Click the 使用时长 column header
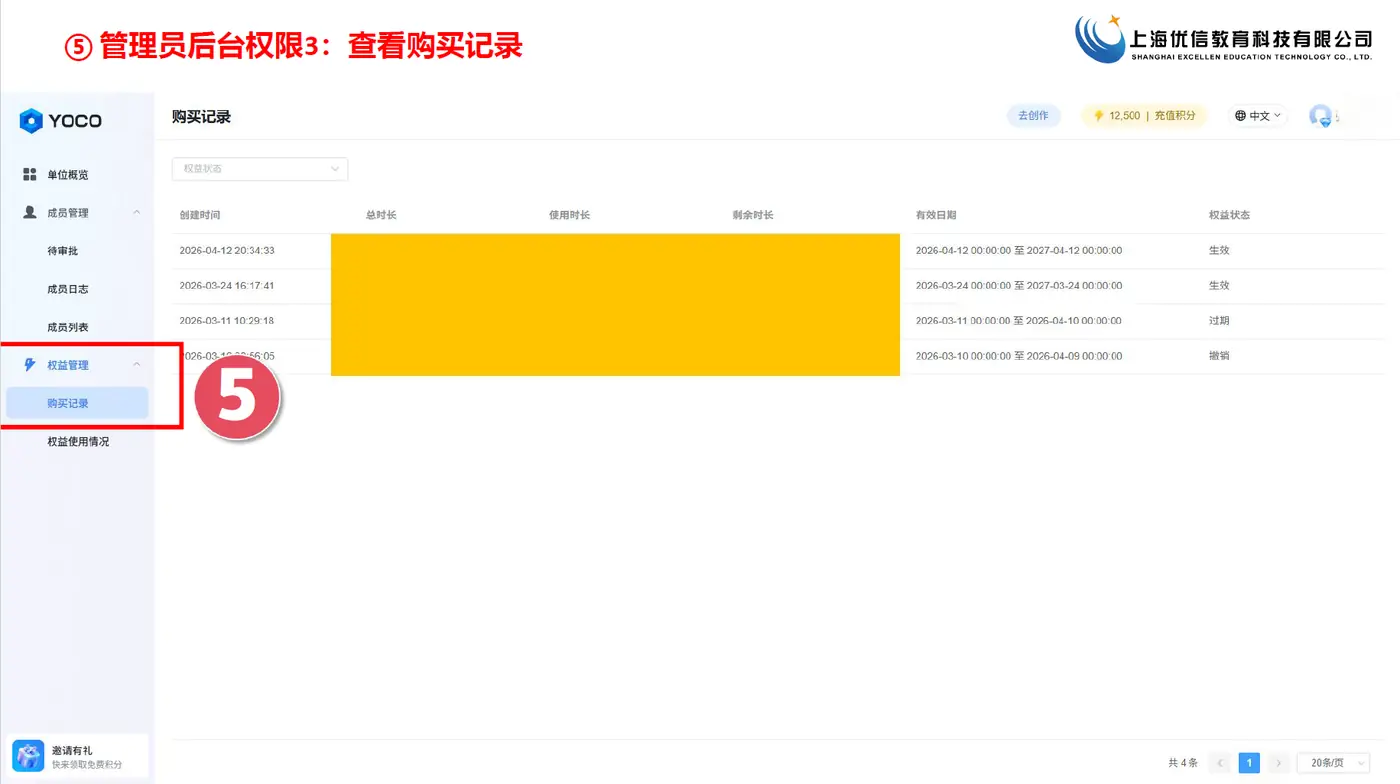The height and width of the screenshot is (784, 1400). click(569, 215)
